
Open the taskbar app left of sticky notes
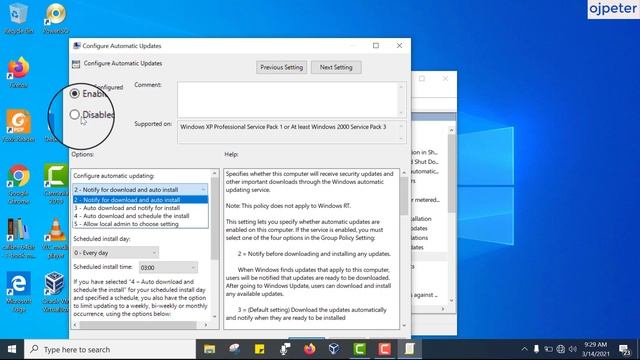pyautogui.click(x=234, y=349)
